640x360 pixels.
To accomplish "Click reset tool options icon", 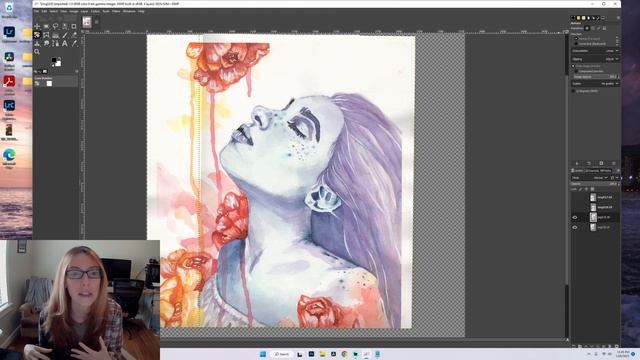I will 613,163.
